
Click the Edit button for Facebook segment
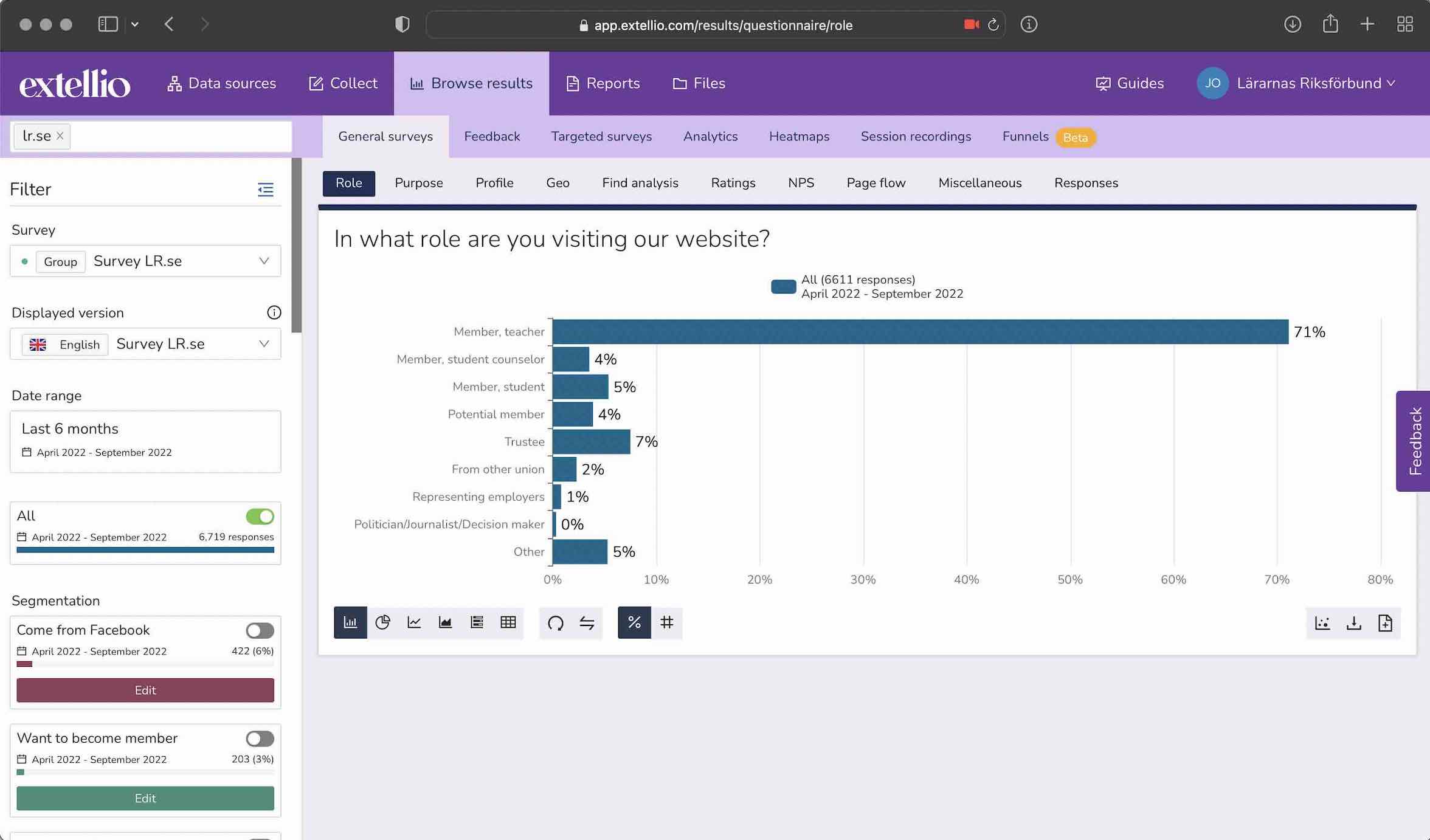coord(145,690)
